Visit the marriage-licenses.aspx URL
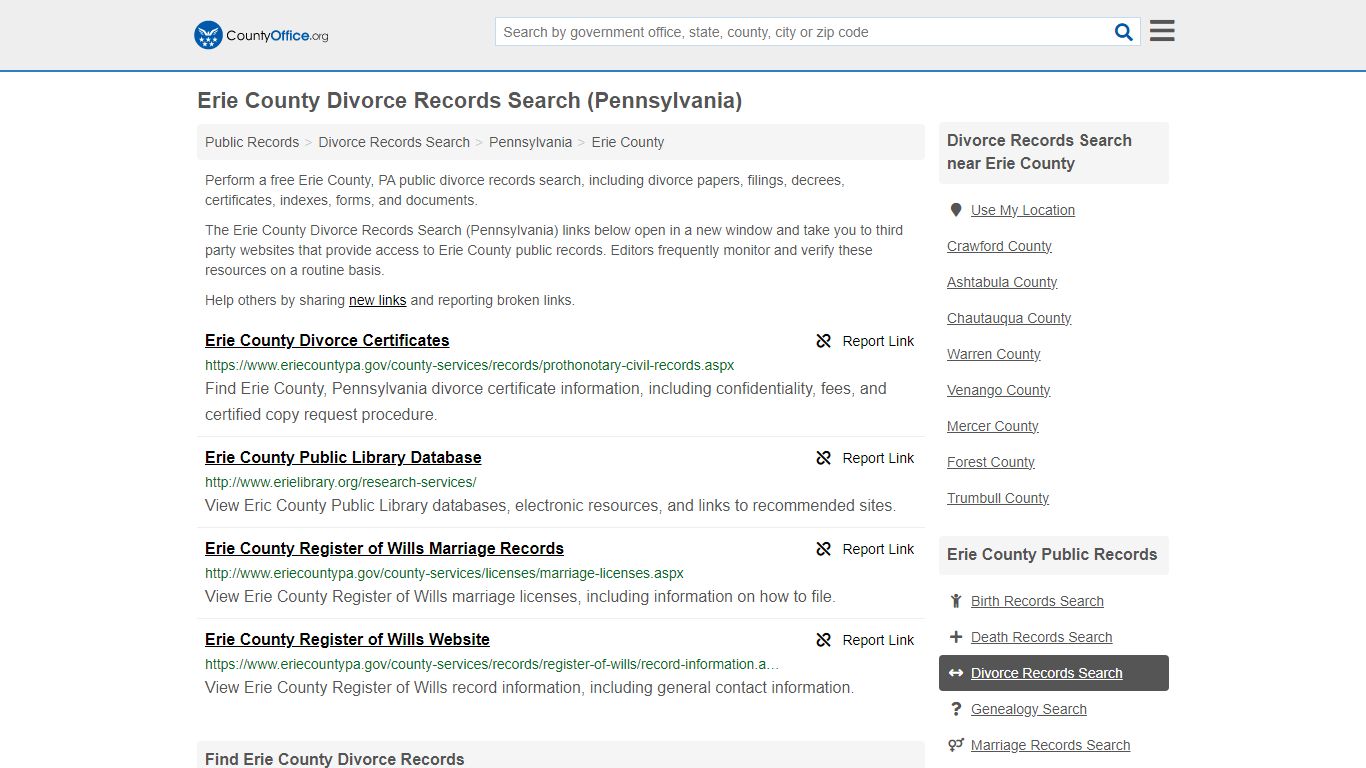Viewport: 1366px width, 768px height. pos(444,573)
